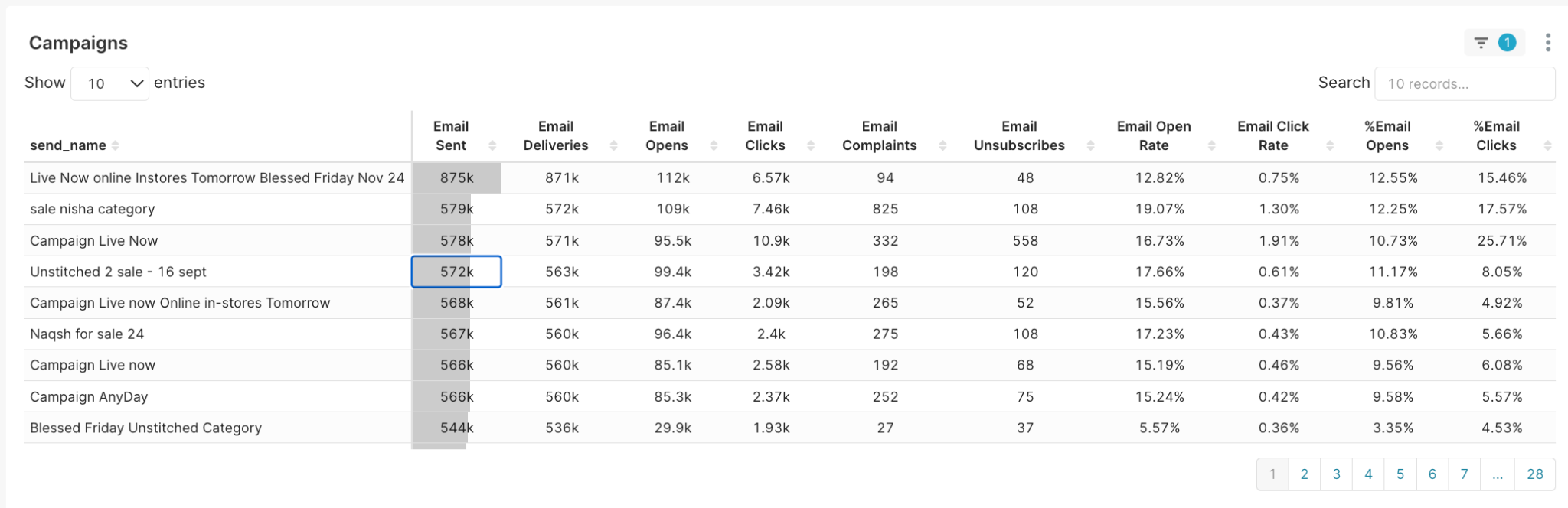Sort by send_name column arrows
Viewport: 1568px width, 508px height.
[x=115, y=145]
